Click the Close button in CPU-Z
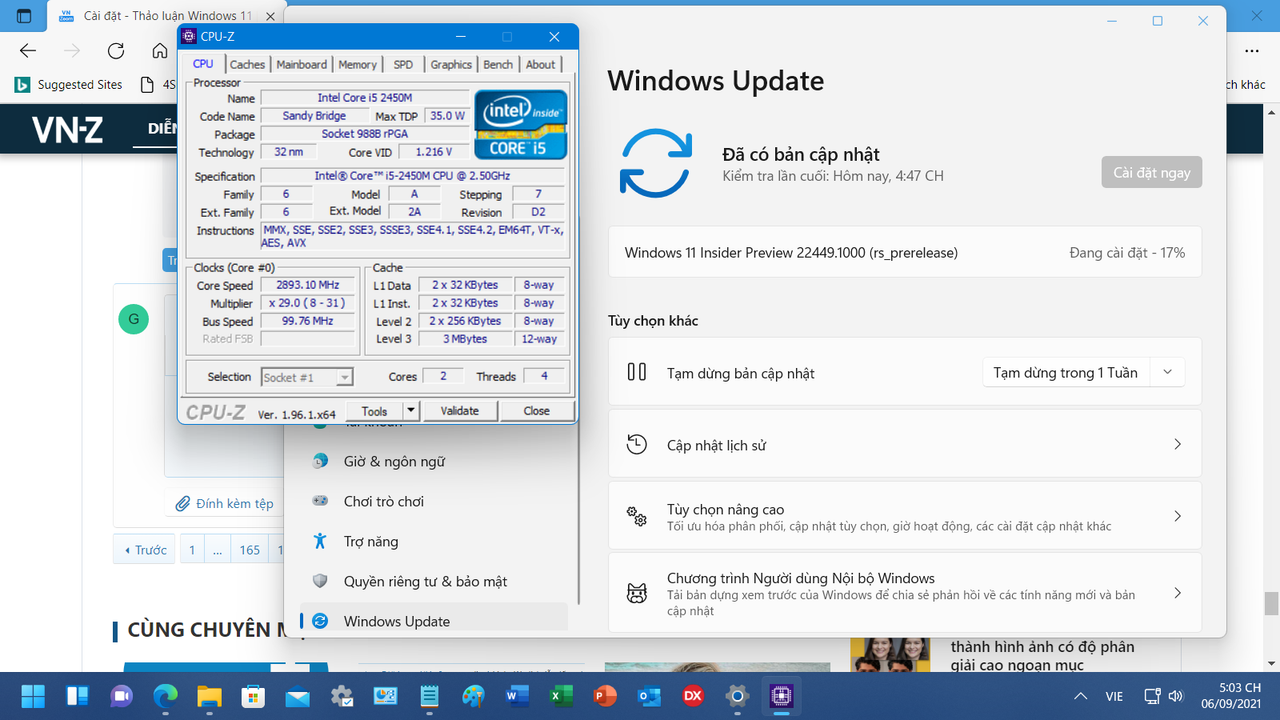This screenshot has width=1280, height=720. (536, 411)
